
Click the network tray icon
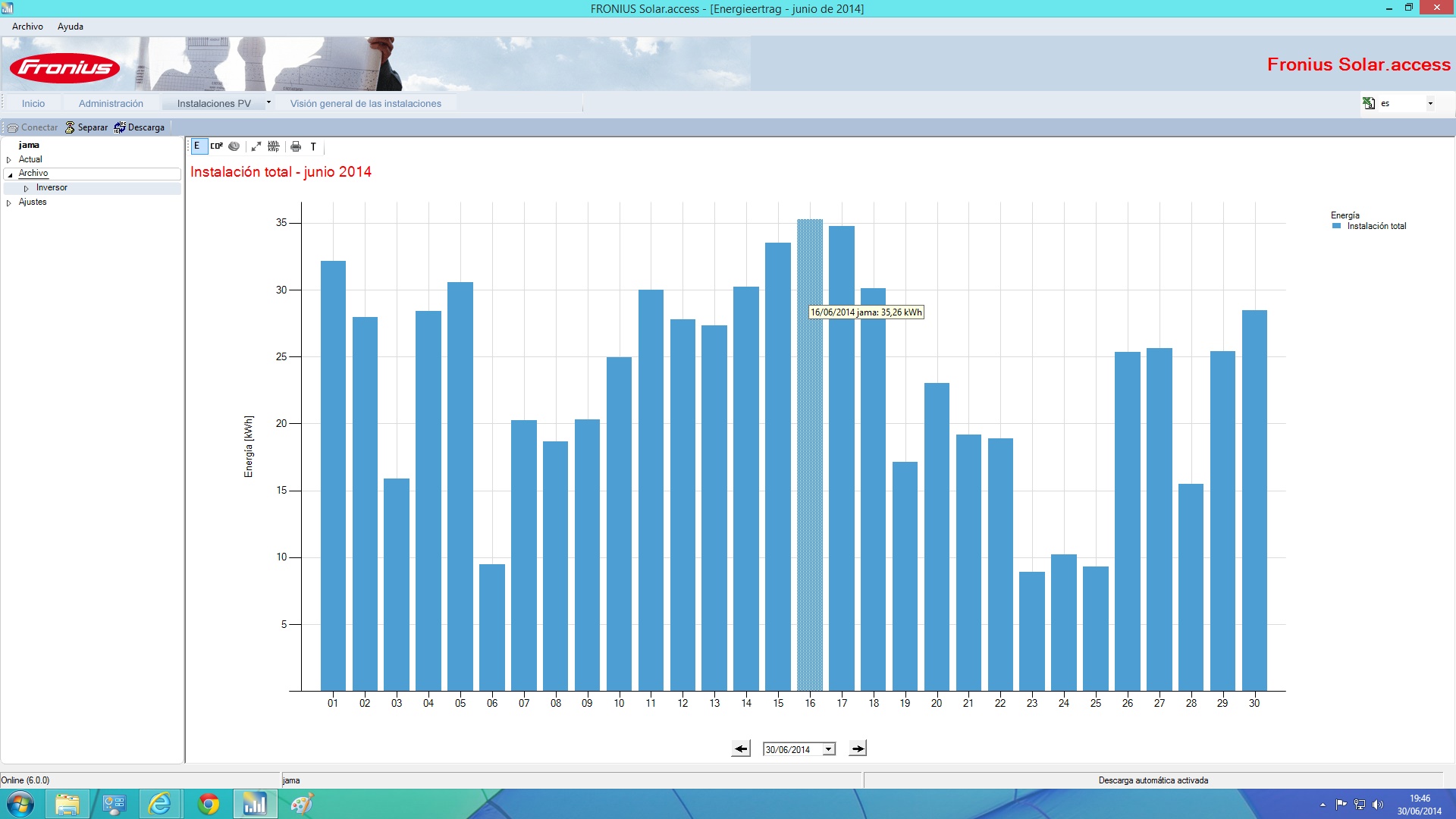(1360, 805)
